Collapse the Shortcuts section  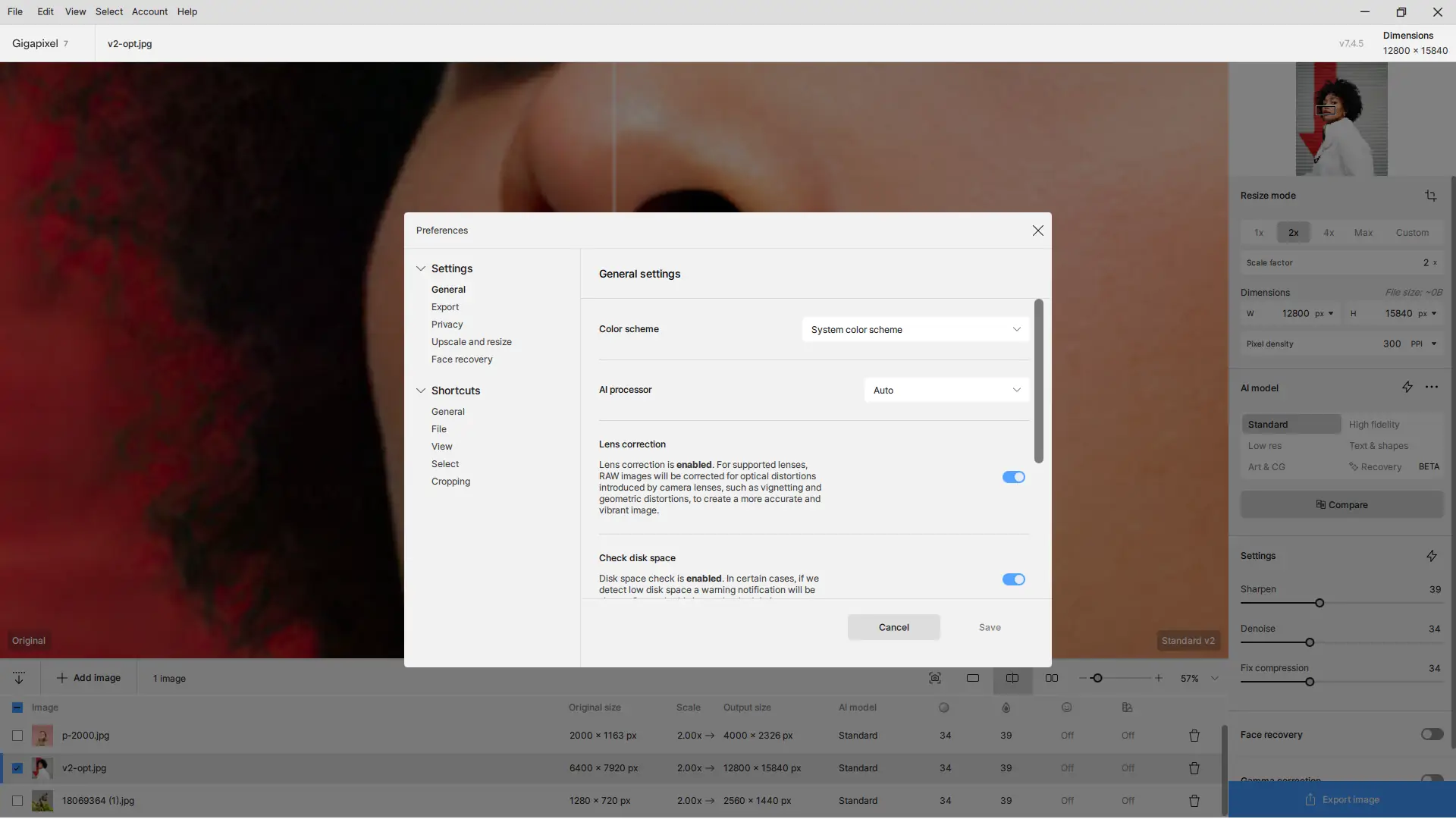pos(421,391)
